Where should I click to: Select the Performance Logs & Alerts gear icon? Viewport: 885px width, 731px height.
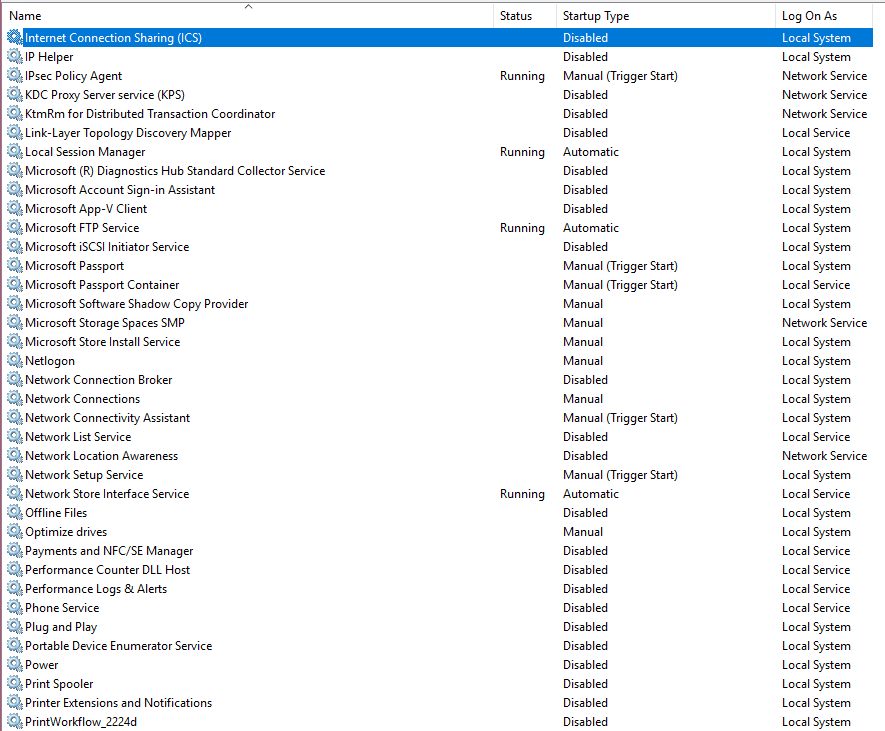point(15,589)
